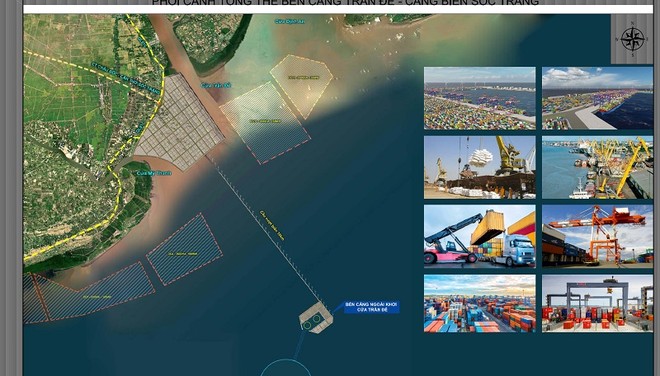Viewport: 660px width, 376px height.
Task: Click the compass rose icon
Action: point(633,39)
